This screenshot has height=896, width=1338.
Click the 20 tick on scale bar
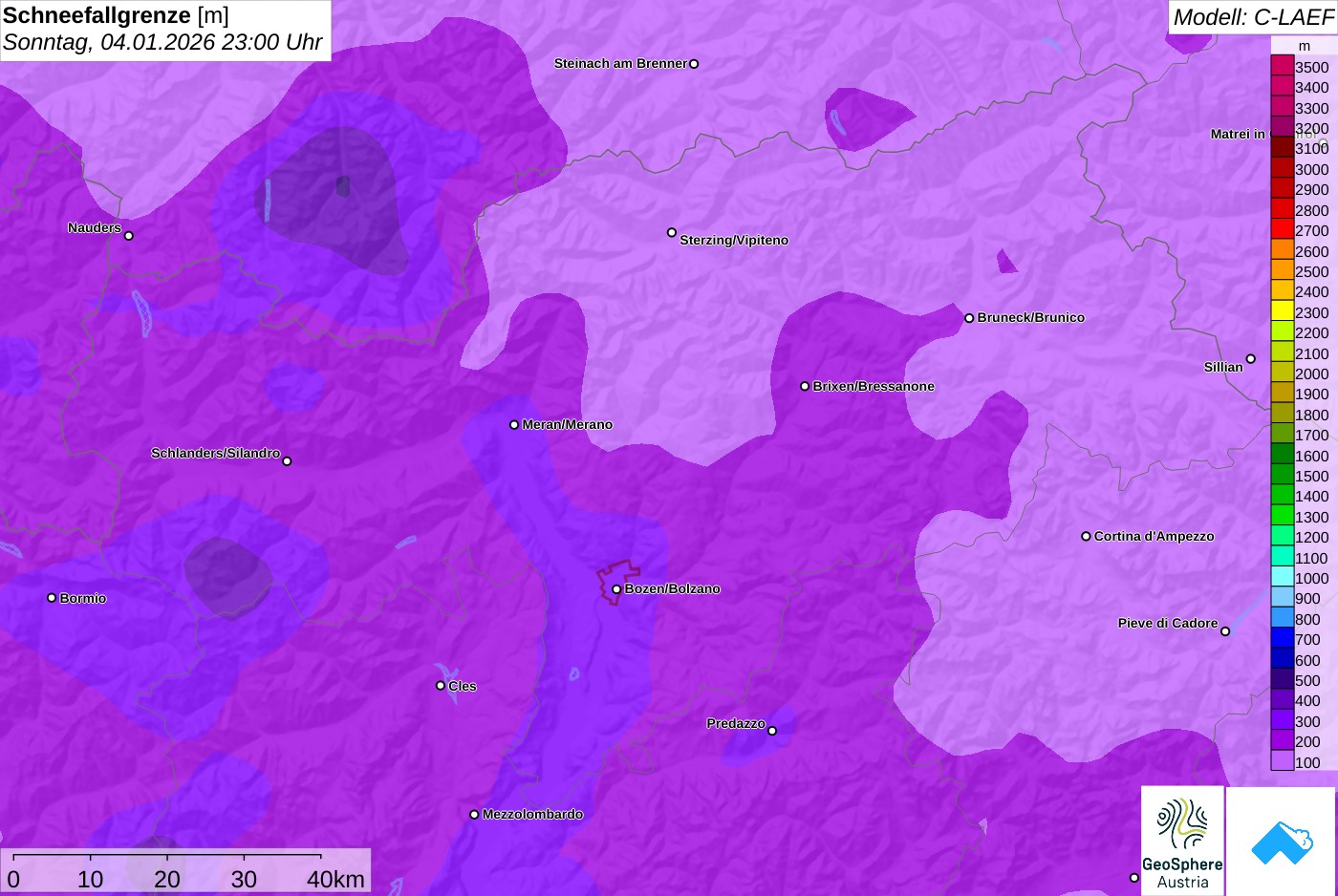click(x=167, y=879)
